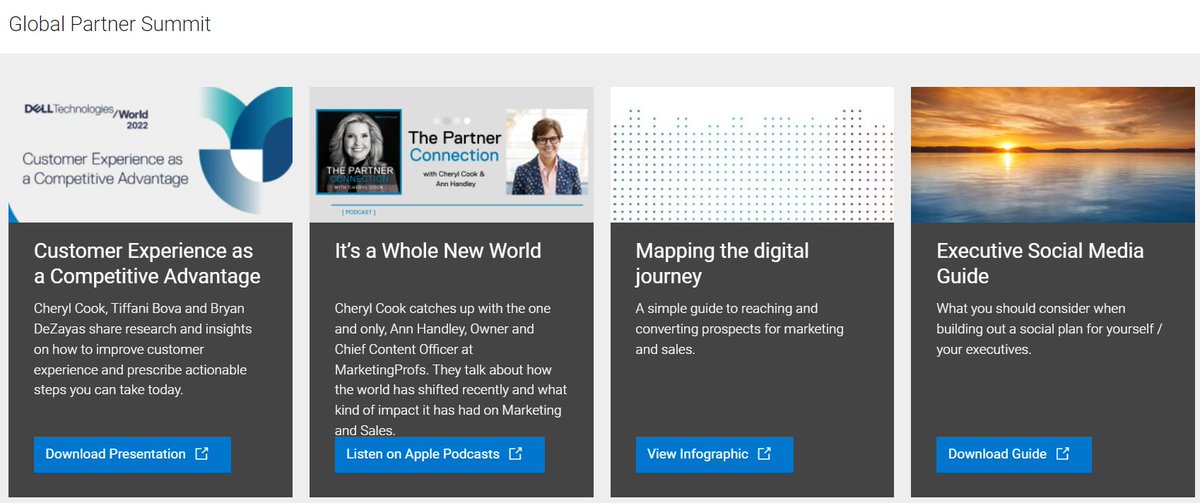This screenshot has width=1200, height=503.
Task: Select the 'Executive Social Media Guide' title
Action: (1040, 263)
